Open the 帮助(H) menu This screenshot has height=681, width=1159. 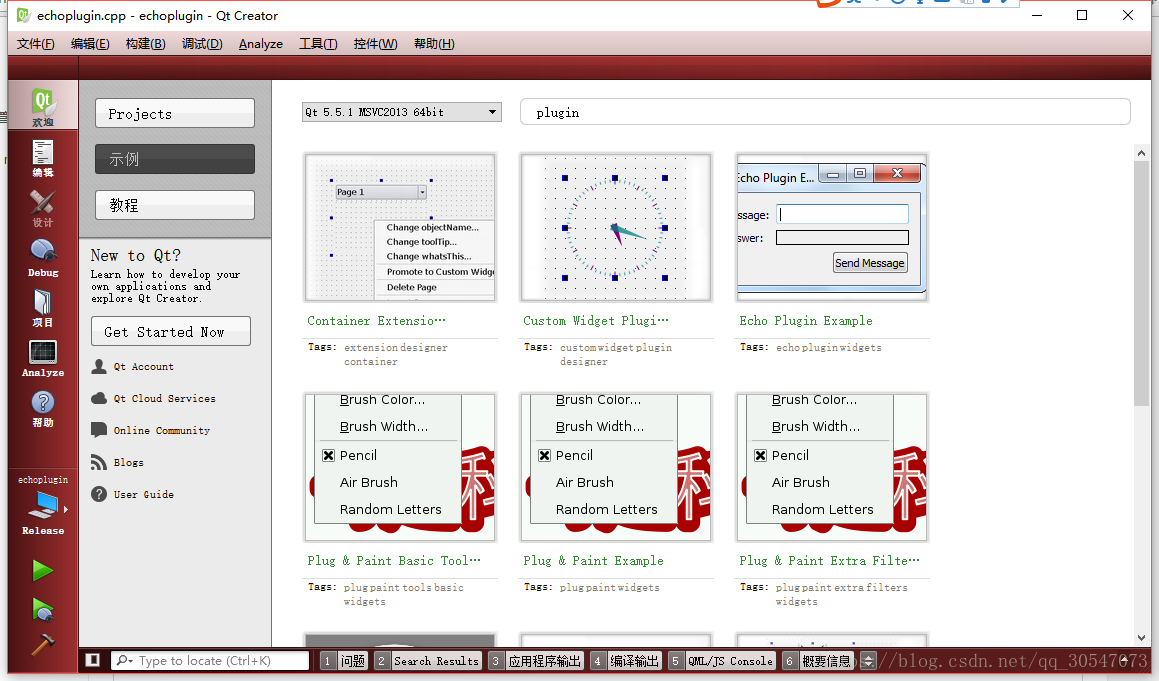434,44
